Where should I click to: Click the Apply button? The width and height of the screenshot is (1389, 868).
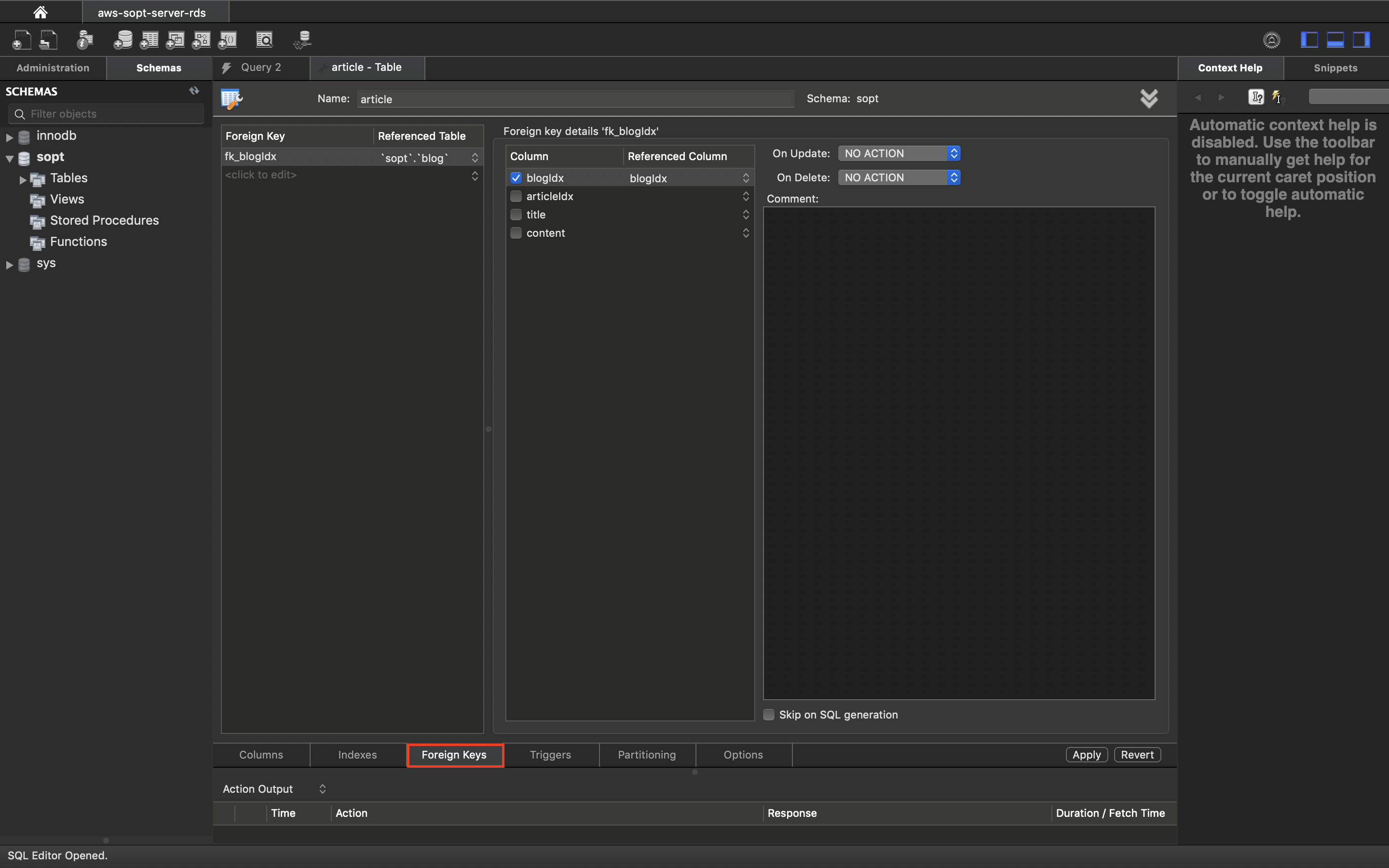1086,755
